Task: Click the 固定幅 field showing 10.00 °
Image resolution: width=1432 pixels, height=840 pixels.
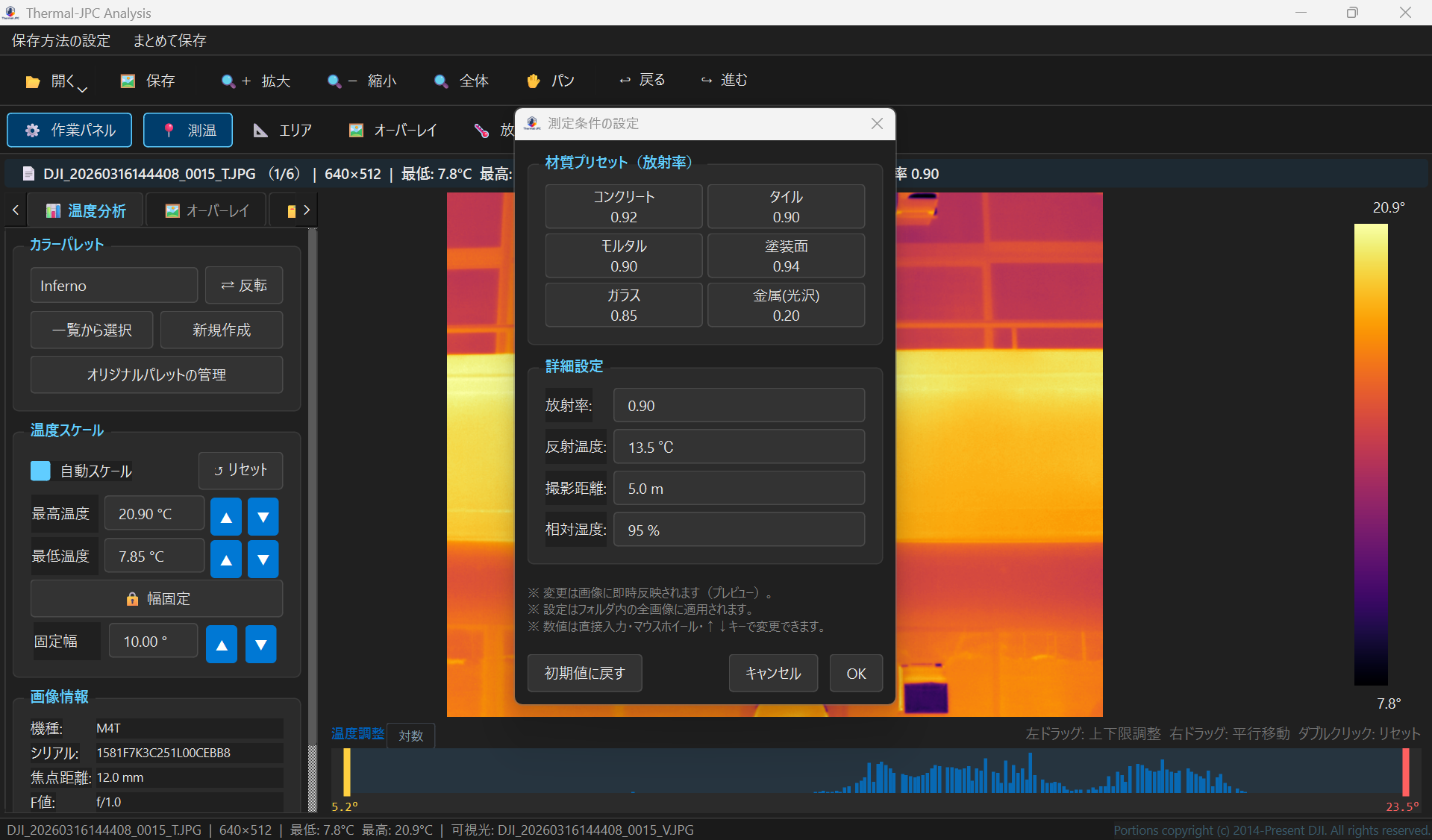Action: (153, 642)
